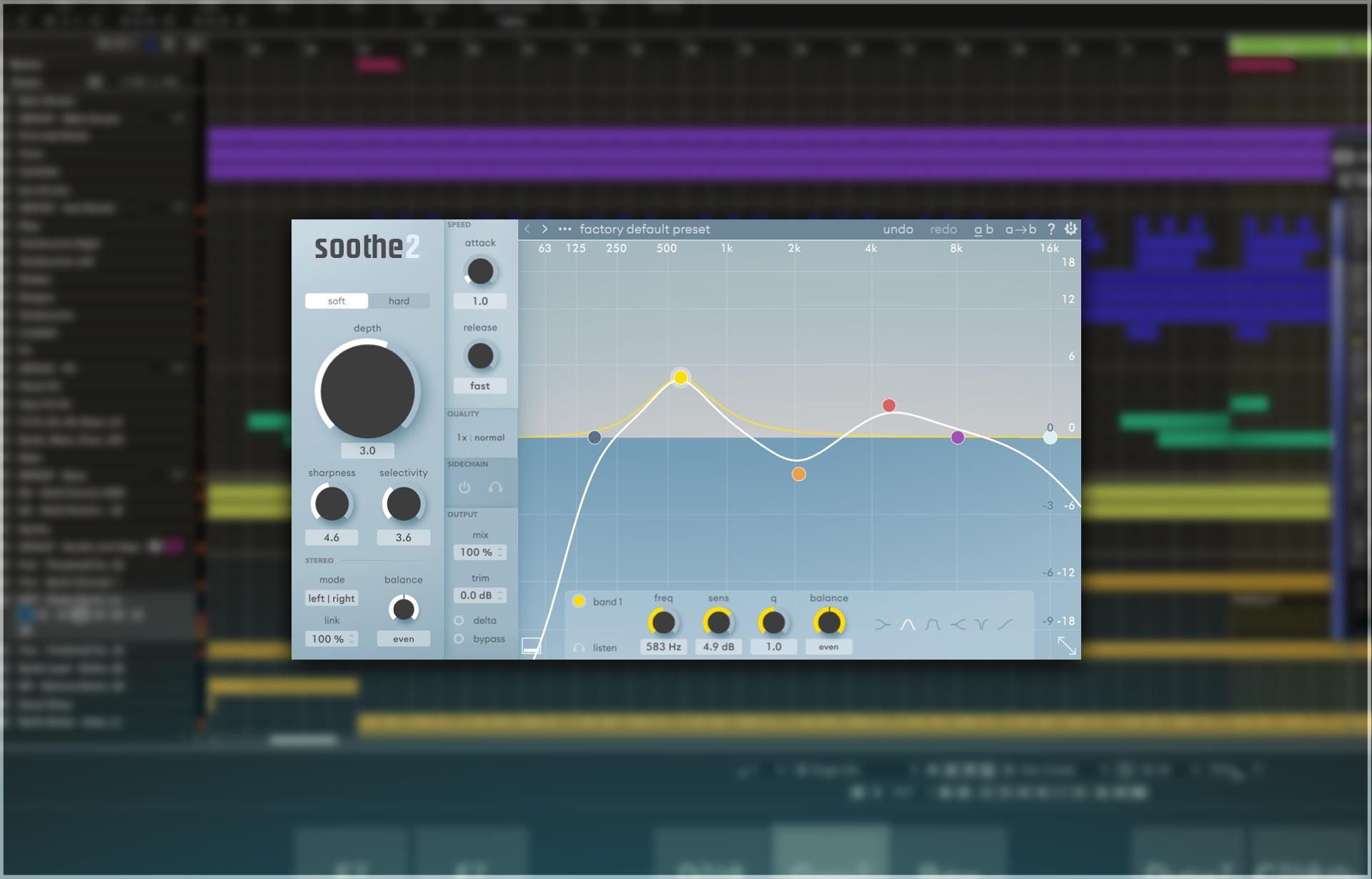Click the mix 100 % stepper arrows
Viewport: 1372px width, 879px height.
click(500, 552)
